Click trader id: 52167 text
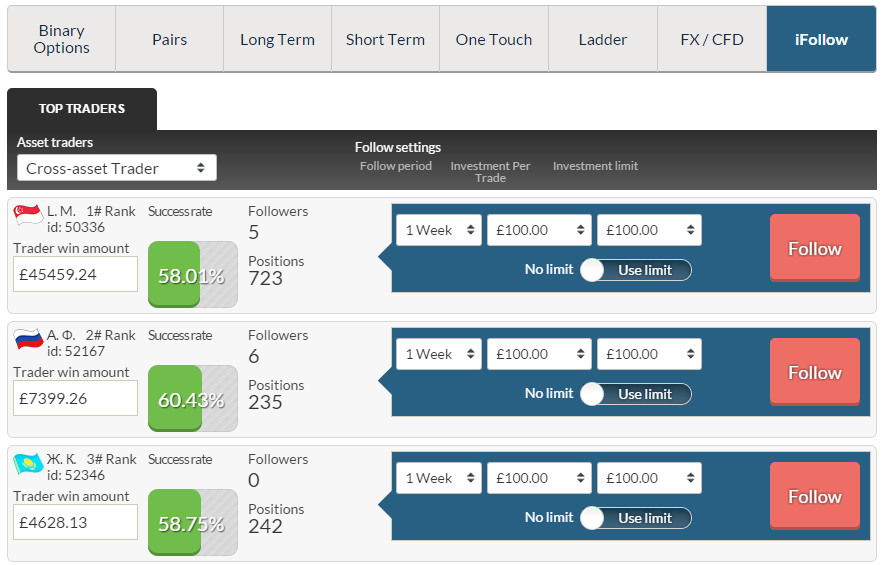Viewport: 883px width, 565px height. [76, 351]
